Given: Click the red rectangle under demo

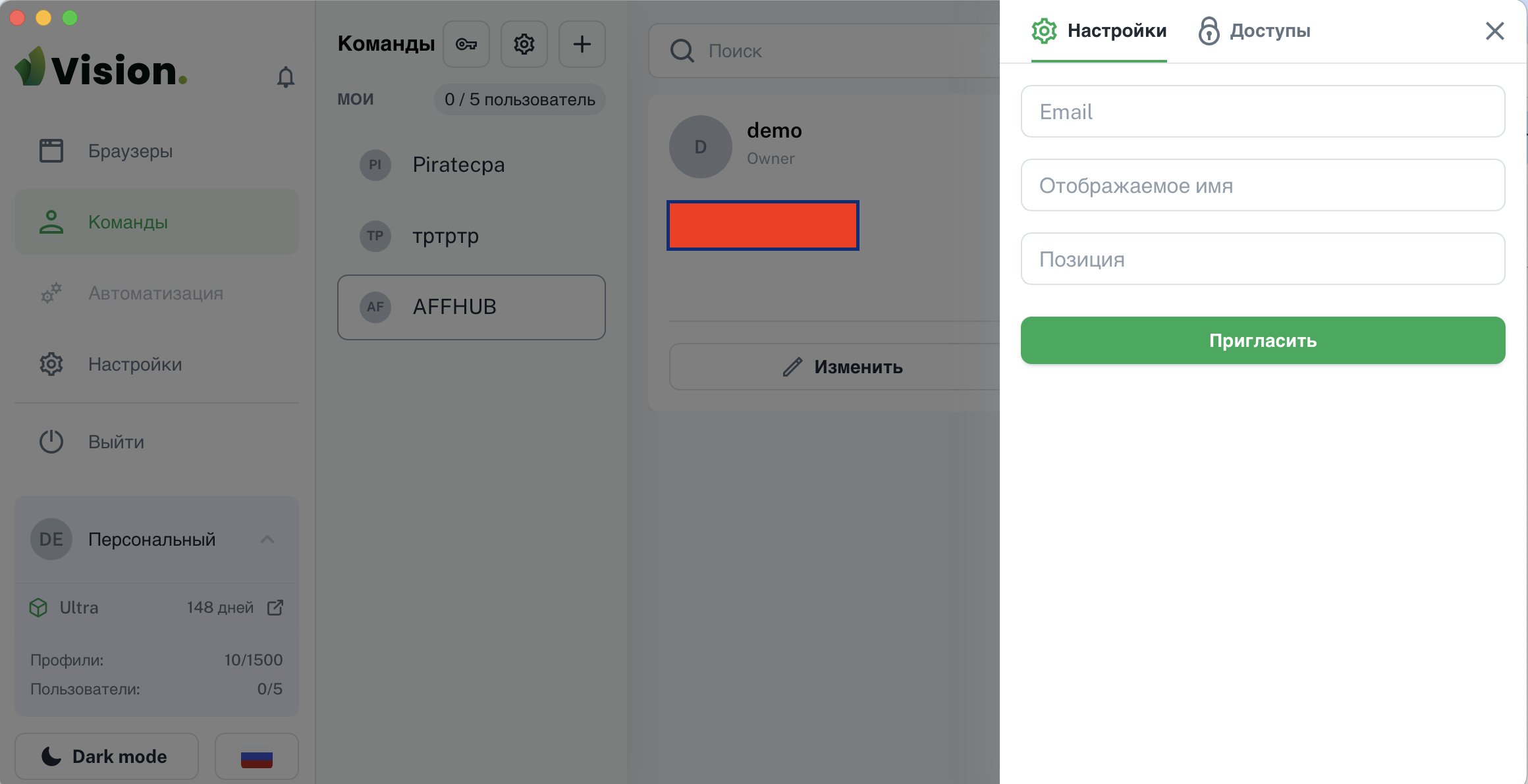Looking at the screenshot, I should pyautogui.click(x=763, y=226).
